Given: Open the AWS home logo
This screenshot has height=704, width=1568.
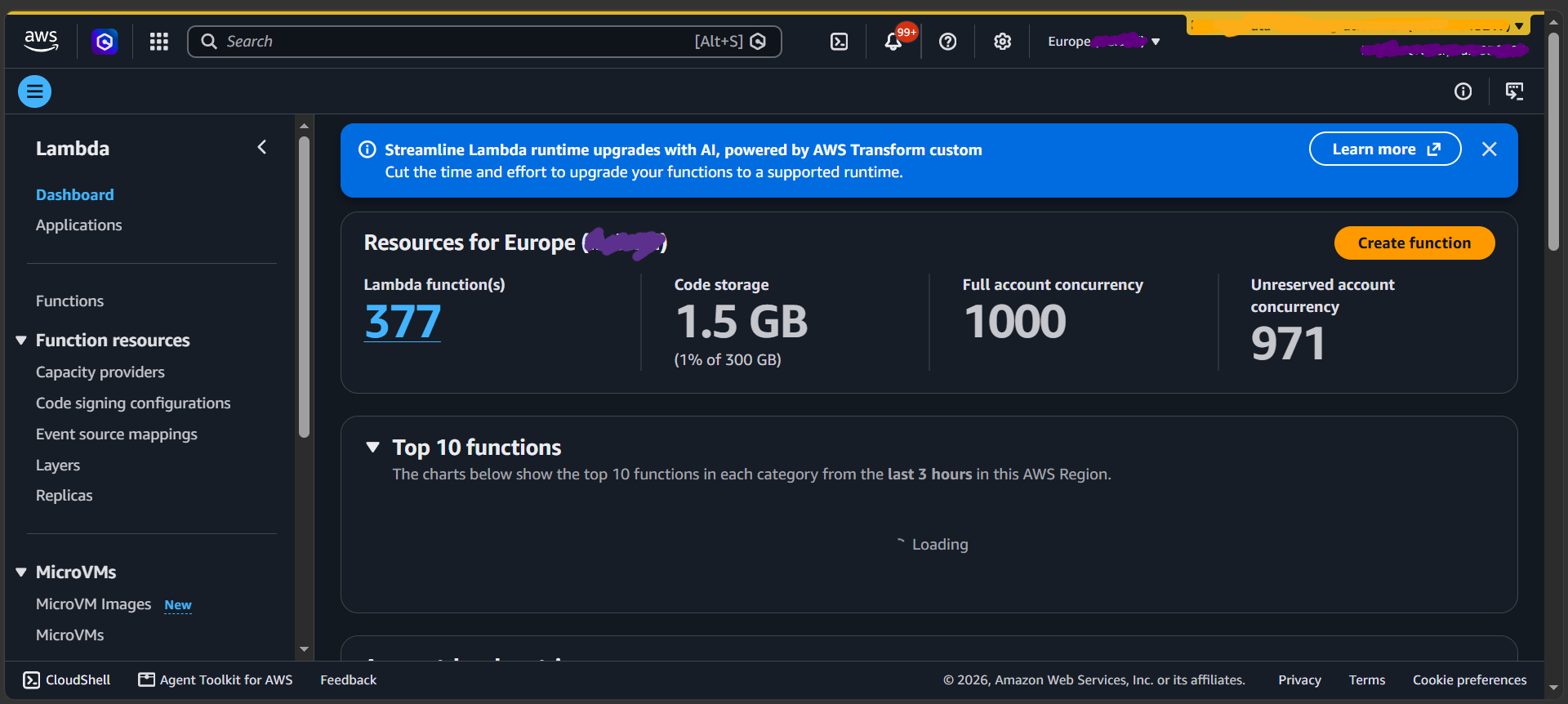Looking at the screenshot, I should pos(41,41).
